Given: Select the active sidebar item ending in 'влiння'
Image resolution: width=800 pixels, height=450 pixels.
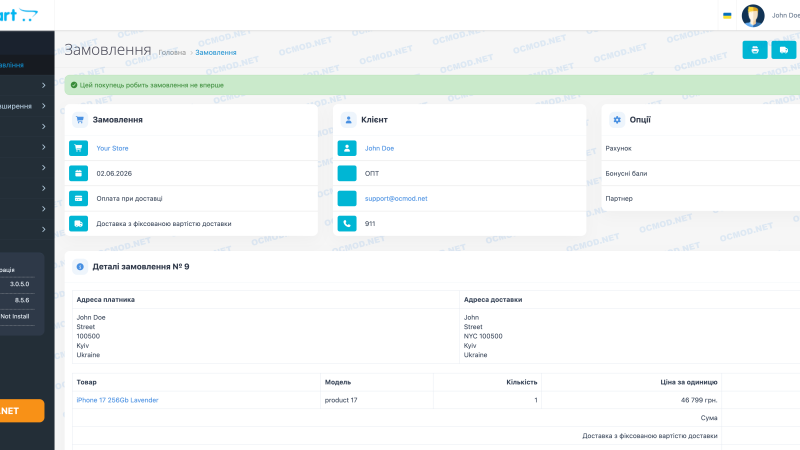Looking at the screenshot, I should [x=27, y=65].
